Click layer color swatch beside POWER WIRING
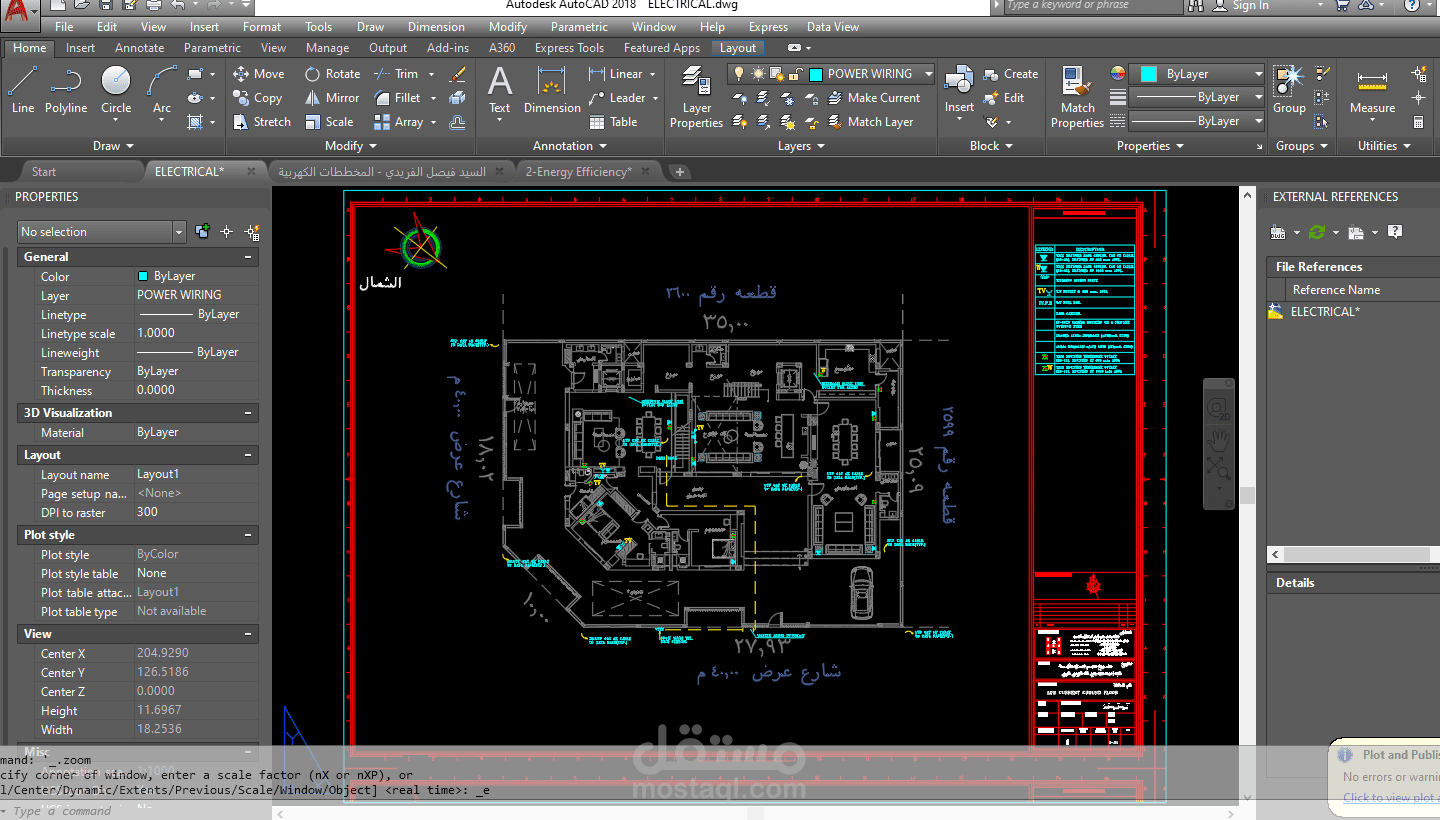 816,74
